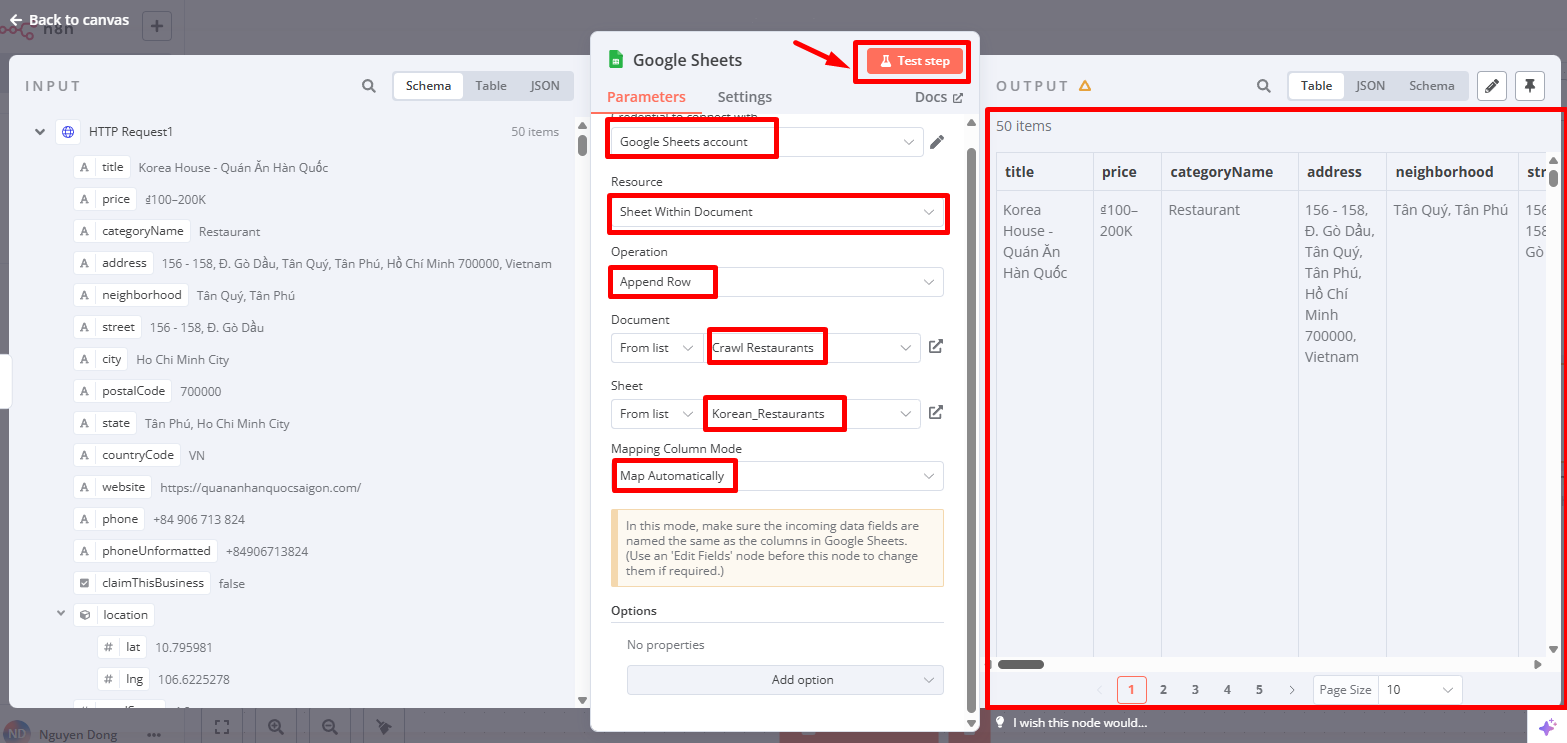Click the output panel search icon
The height and width of the screenshot is (743, 1567).
(x=1264, y=86)
